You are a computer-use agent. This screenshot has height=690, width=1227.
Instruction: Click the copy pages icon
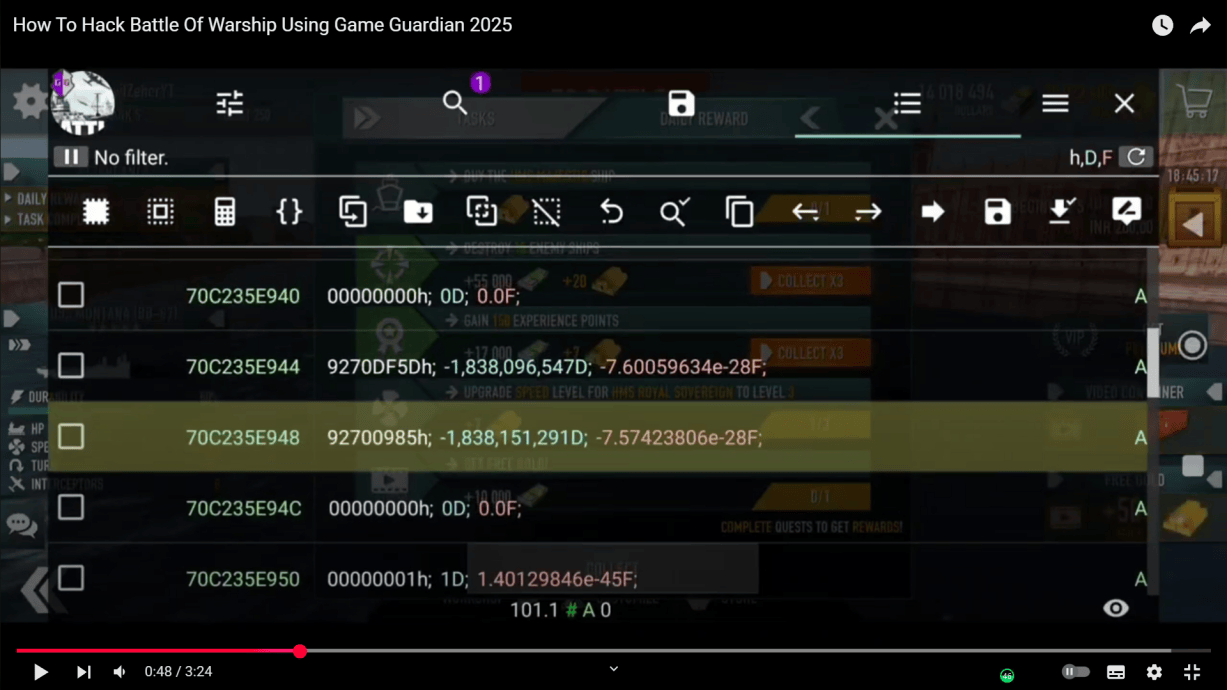(x=740, y=211)
